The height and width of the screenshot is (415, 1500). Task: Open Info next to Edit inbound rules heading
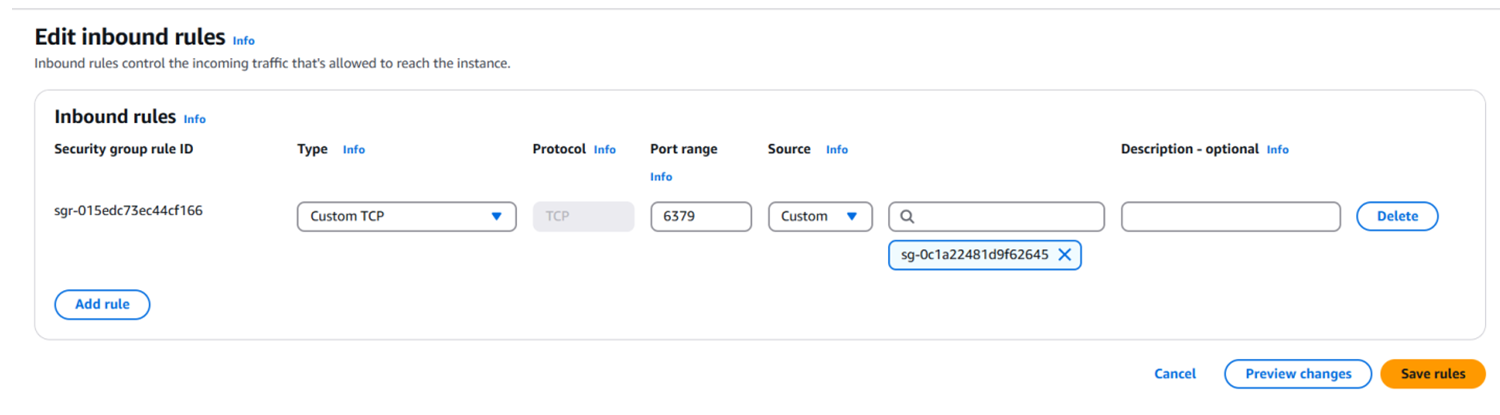[244, 41]
